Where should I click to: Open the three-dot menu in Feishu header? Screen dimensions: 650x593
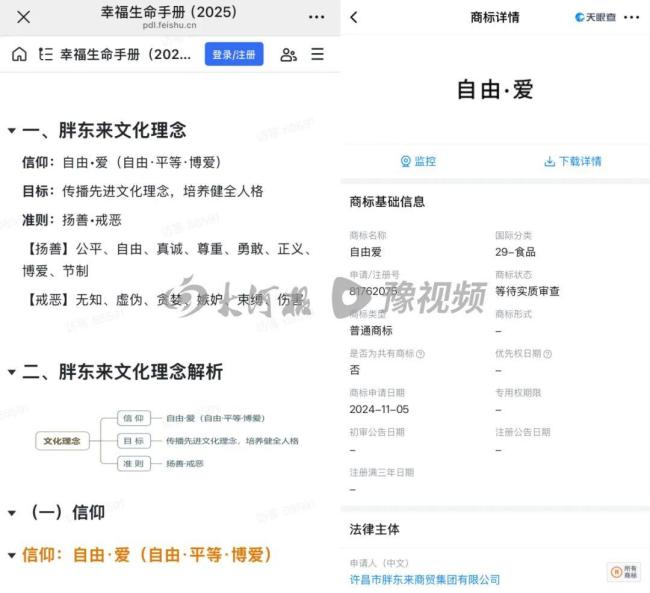tap(317, 17)
